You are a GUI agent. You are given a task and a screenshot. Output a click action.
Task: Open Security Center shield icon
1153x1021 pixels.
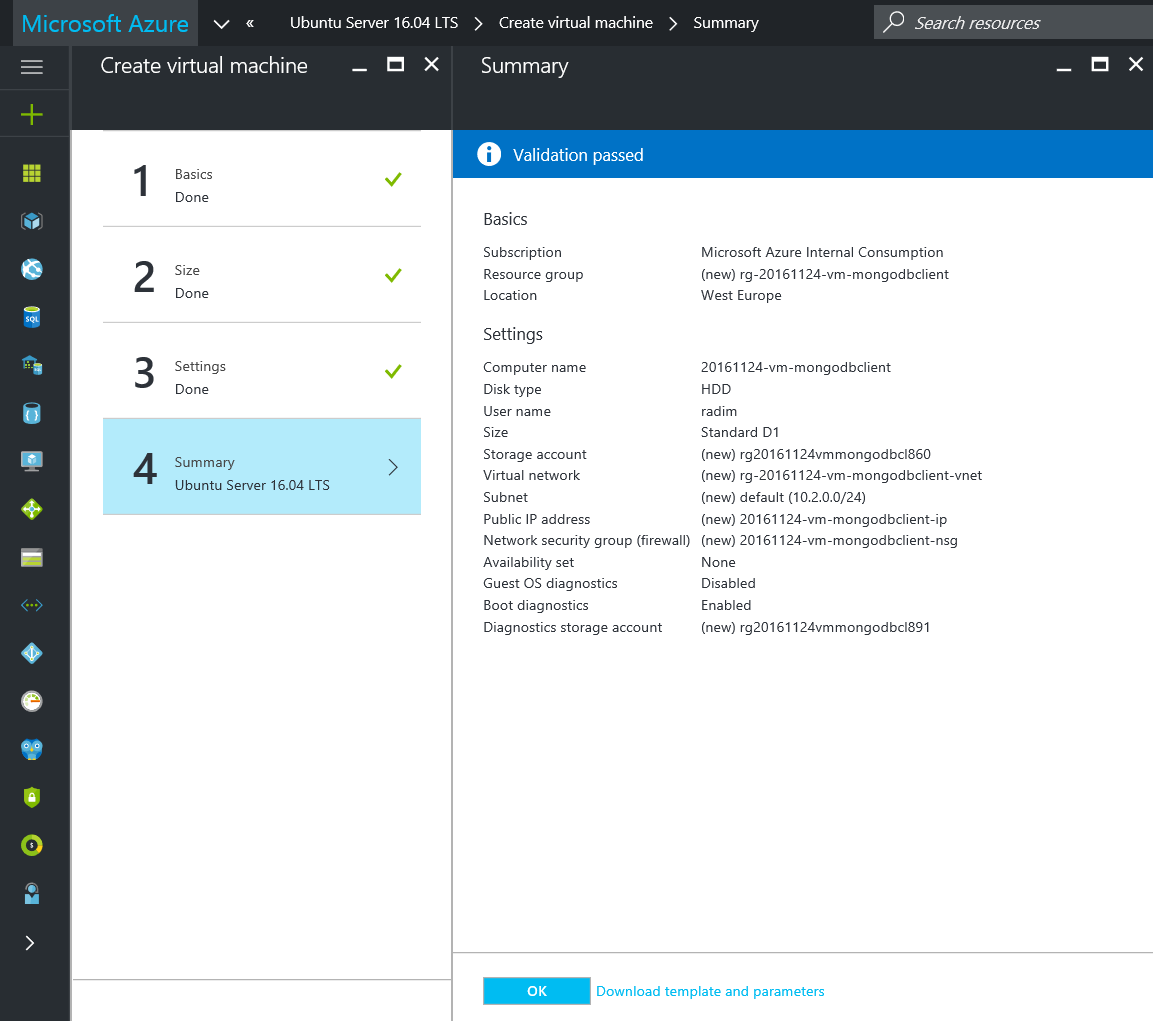[x=32, y=797]
